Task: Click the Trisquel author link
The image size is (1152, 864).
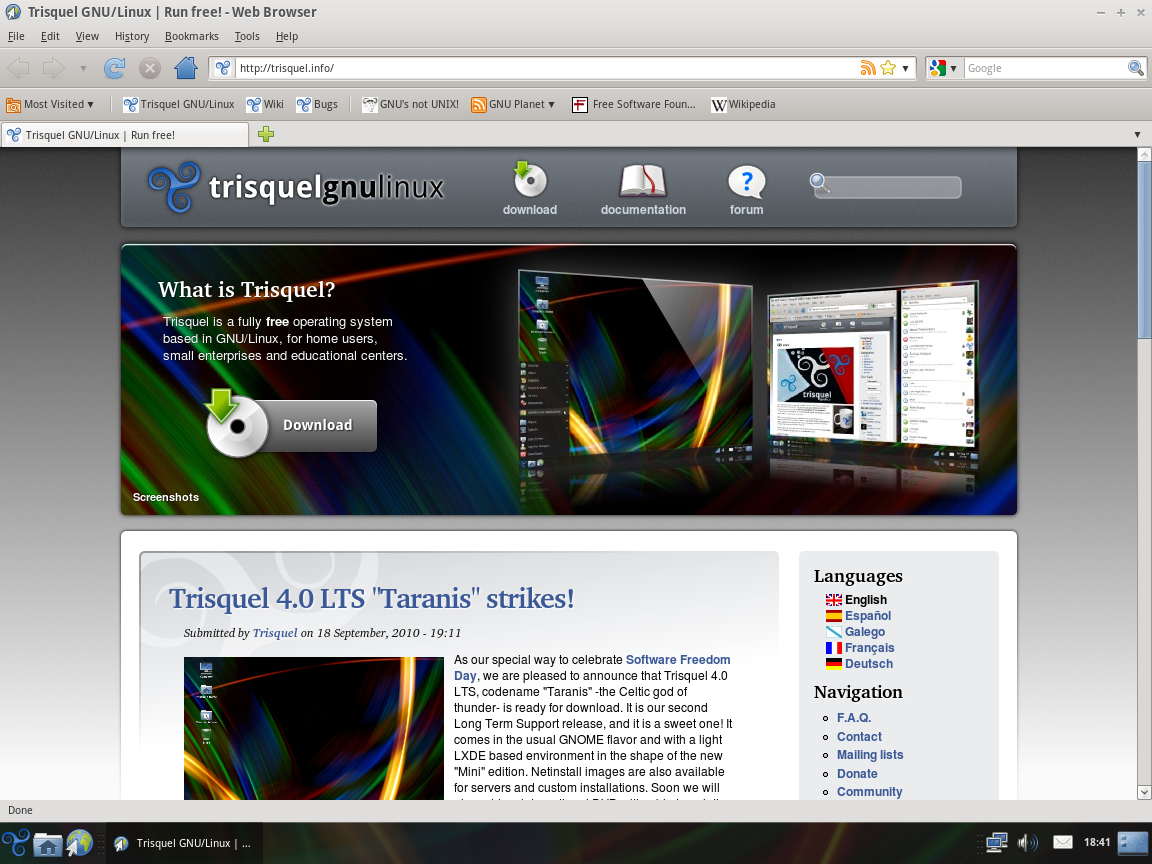Action: [275, 633]
